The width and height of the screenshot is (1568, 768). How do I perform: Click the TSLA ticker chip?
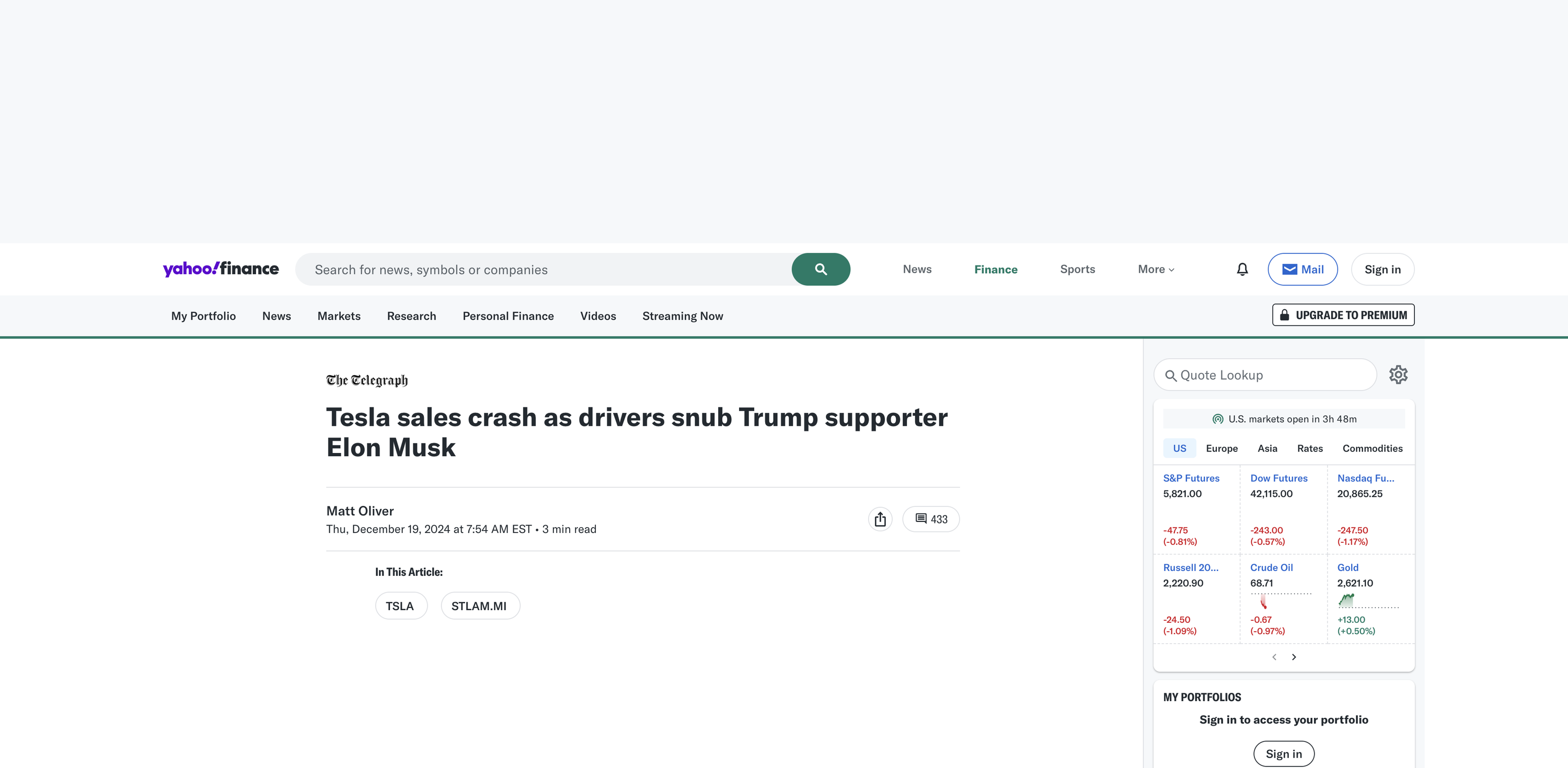(400, 606)
